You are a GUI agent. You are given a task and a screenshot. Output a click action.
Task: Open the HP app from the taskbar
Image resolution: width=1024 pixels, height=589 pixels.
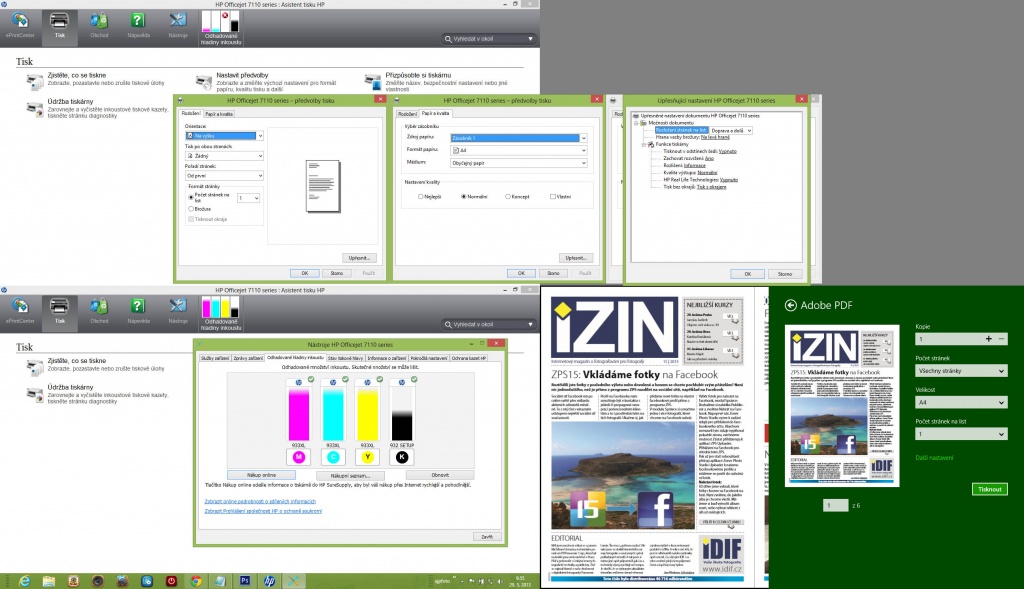coord(269,581)
